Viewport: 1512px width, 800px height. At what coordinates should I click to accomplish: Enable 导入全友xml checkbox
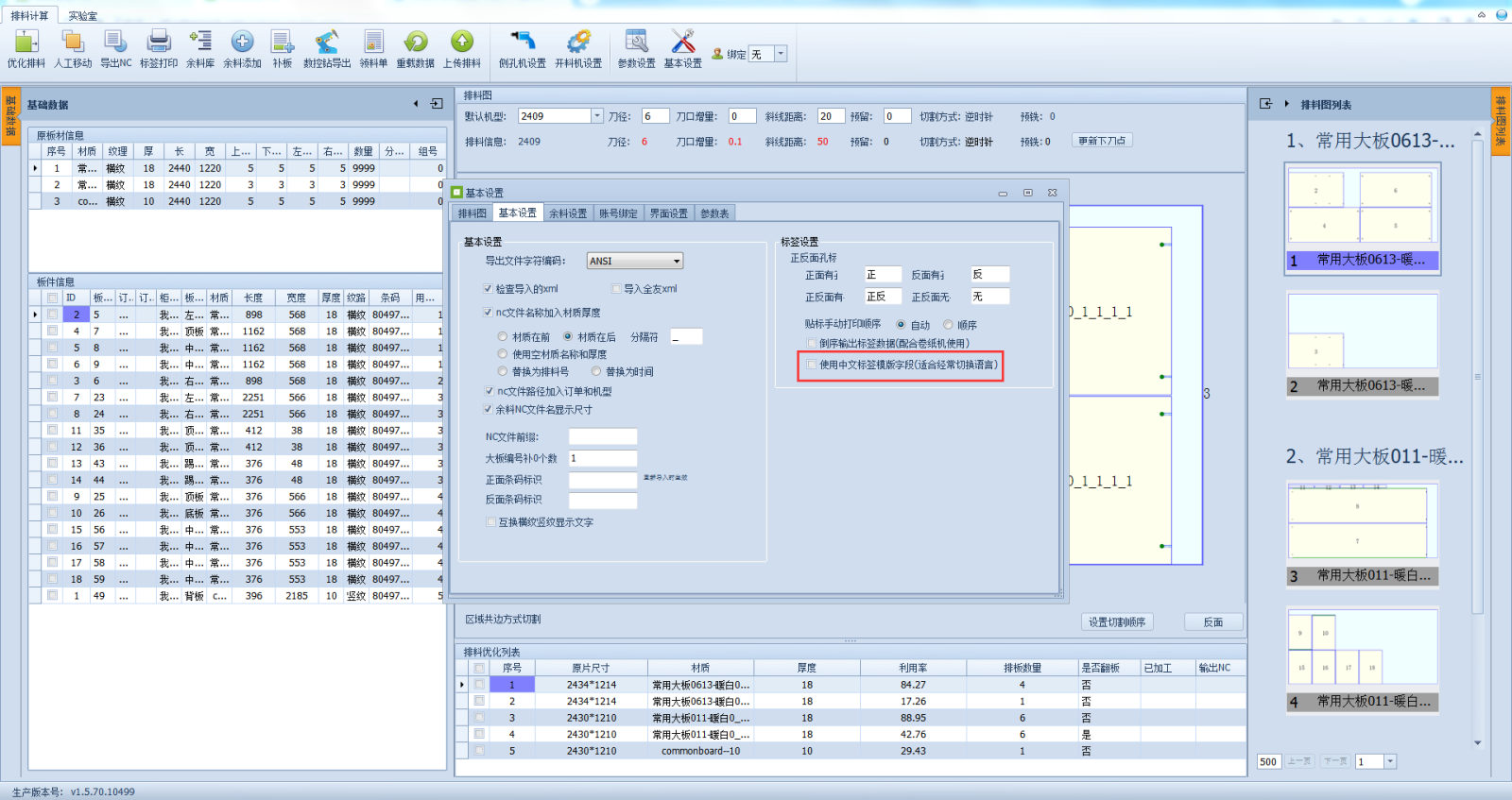pyautogui.click(x=616, y=289)
